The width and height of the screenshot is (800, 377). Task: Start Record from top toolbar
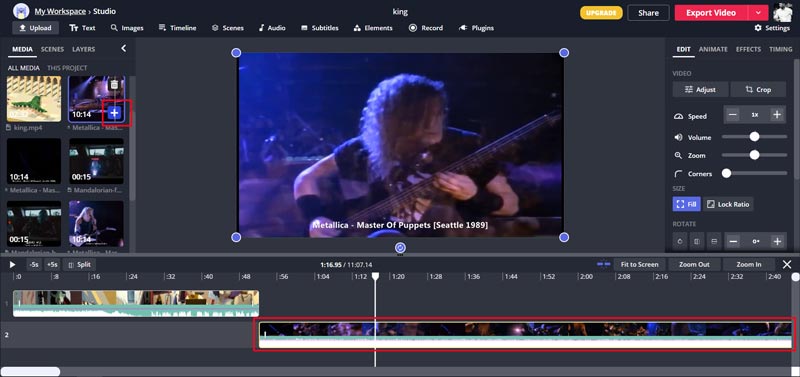point(426,28)
